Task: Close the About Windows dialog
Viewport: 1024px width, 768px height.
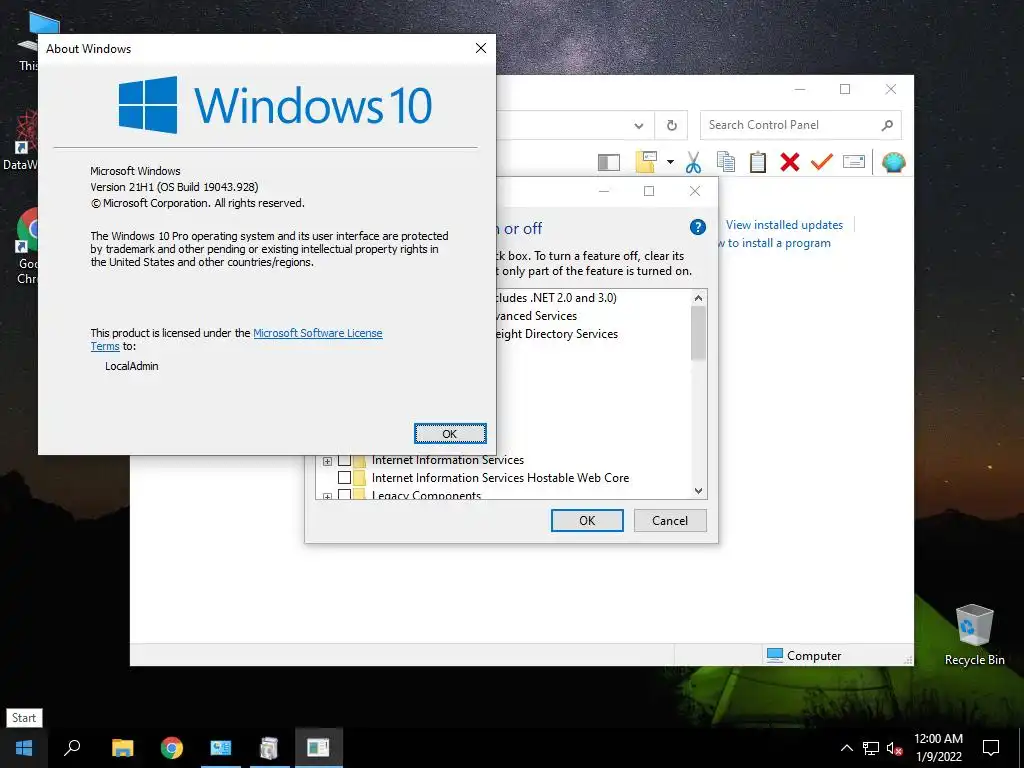Action: pos(481,48)
